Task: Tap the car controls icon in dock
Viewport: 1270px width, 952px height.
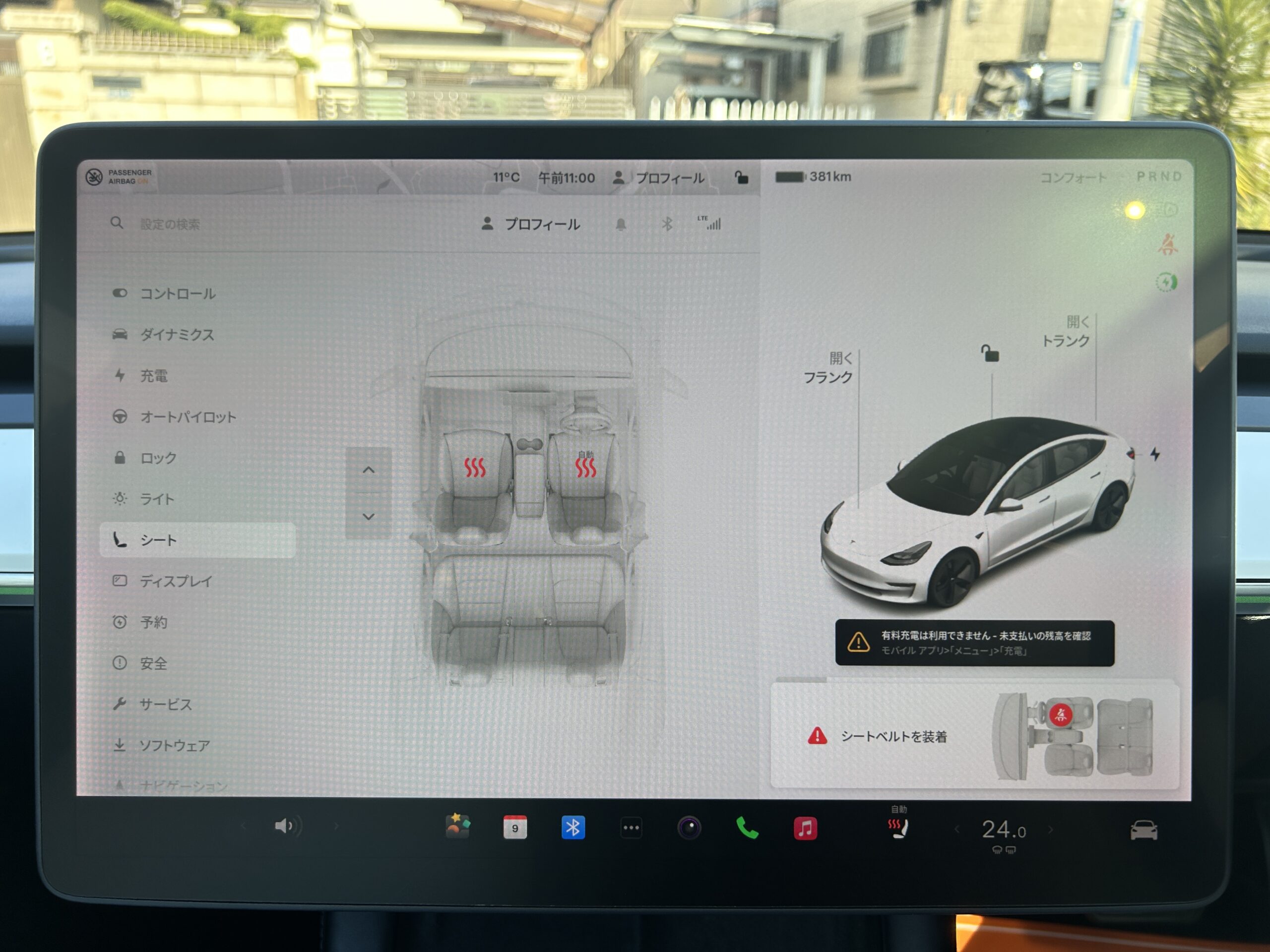Action: click(1143, 831)
